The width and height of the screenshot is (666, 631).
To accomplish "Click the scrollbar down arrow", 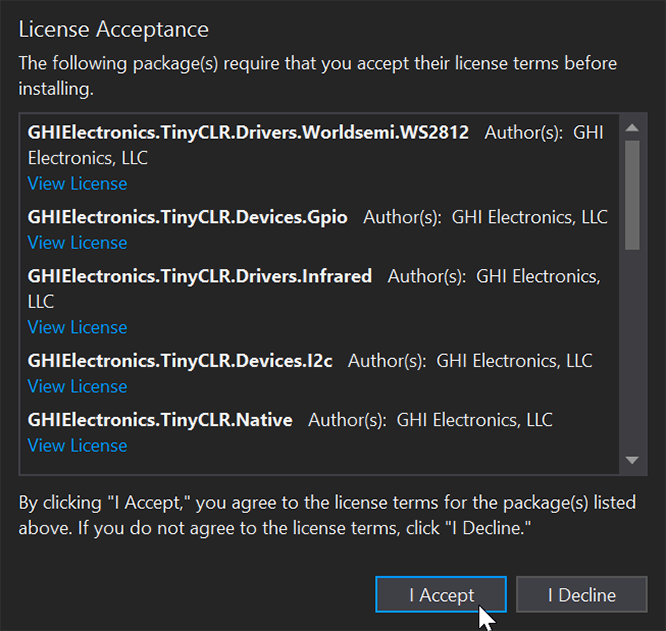I will pos(632,460).
